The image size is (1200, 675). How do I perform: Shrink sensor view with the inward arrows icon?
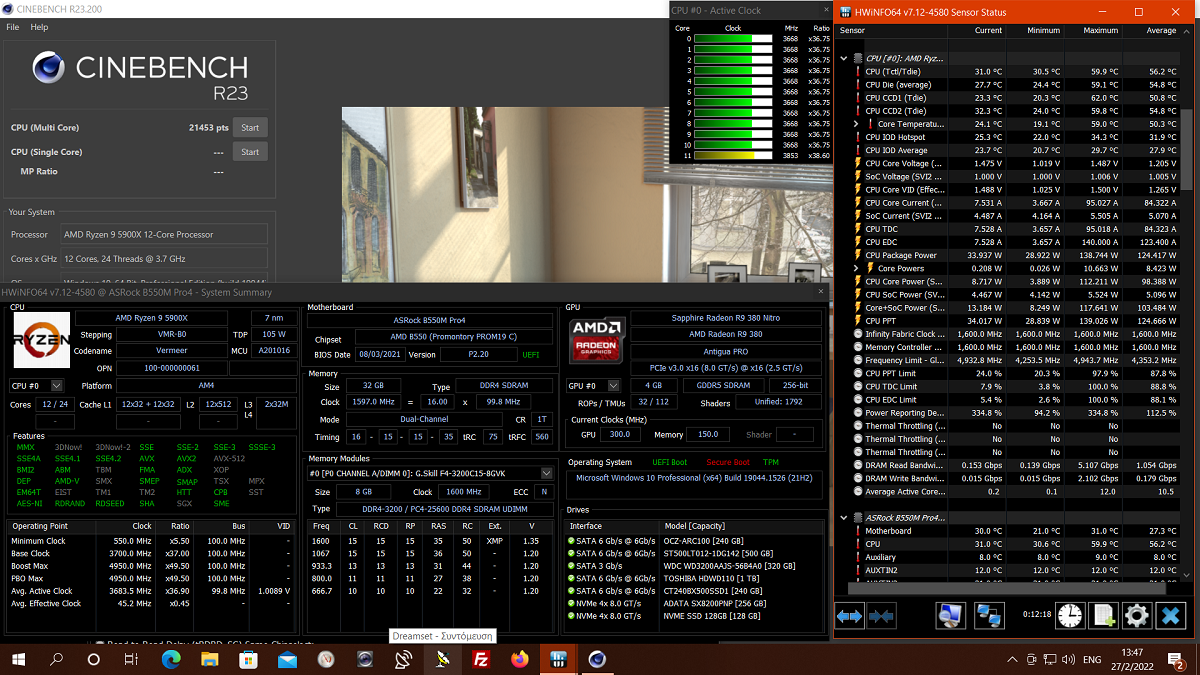click(881, 616)
